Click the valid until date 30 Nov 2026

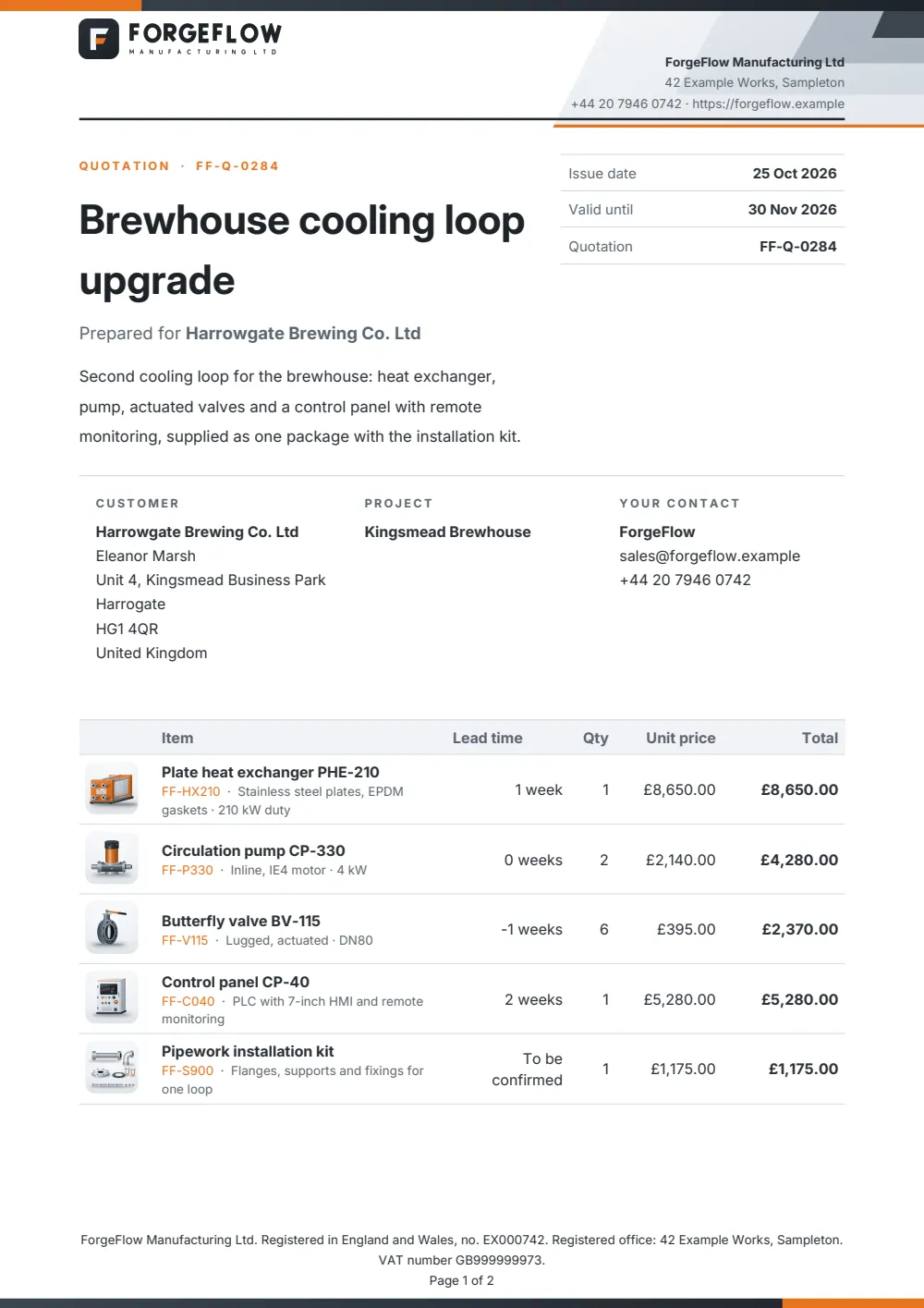793,209
